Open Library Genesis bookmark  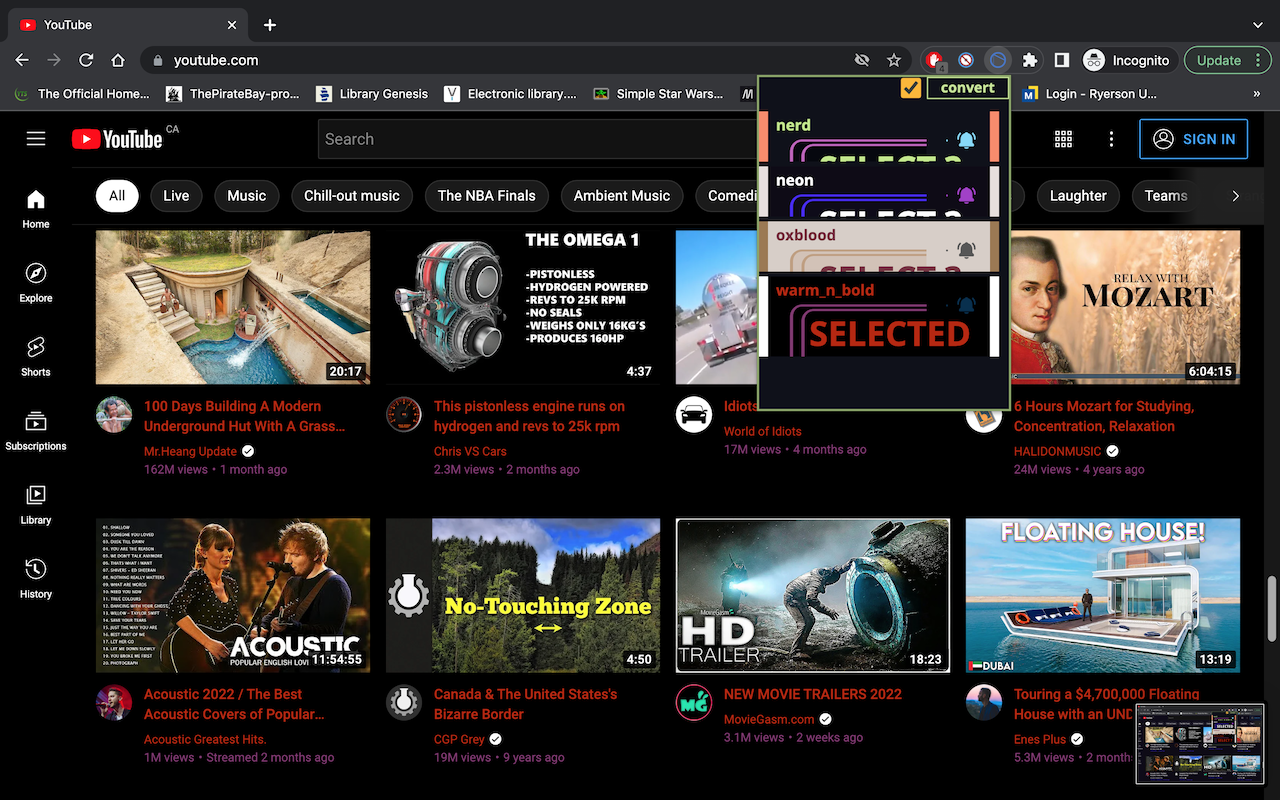click(372, 94)
